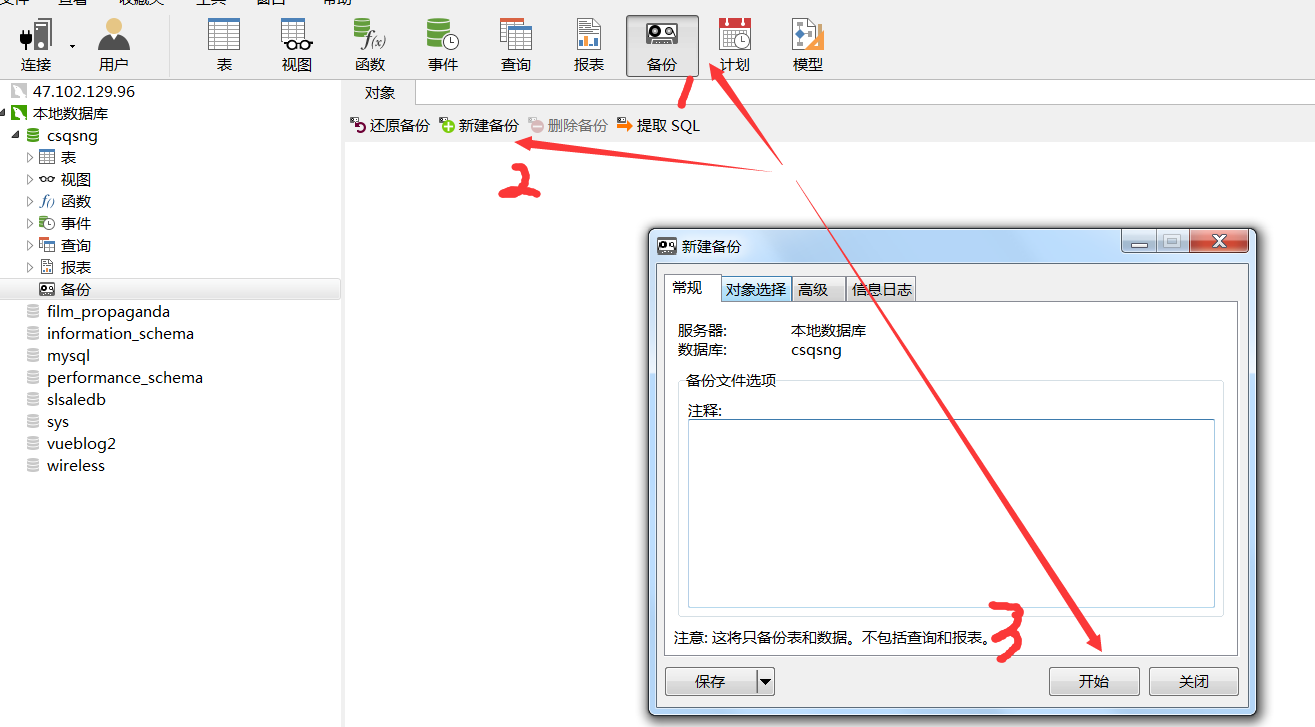The width and height of the screenshot is (1315, 727).
Task: Open the 报表 (Report) toolbar icon
Action: coord(589,46)
